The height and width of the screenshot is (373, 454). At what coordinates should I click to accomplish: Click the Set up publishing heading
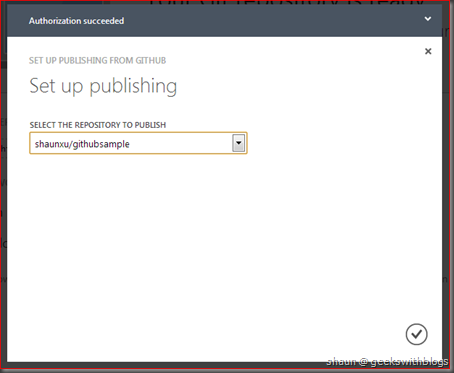tap(103, 86)
